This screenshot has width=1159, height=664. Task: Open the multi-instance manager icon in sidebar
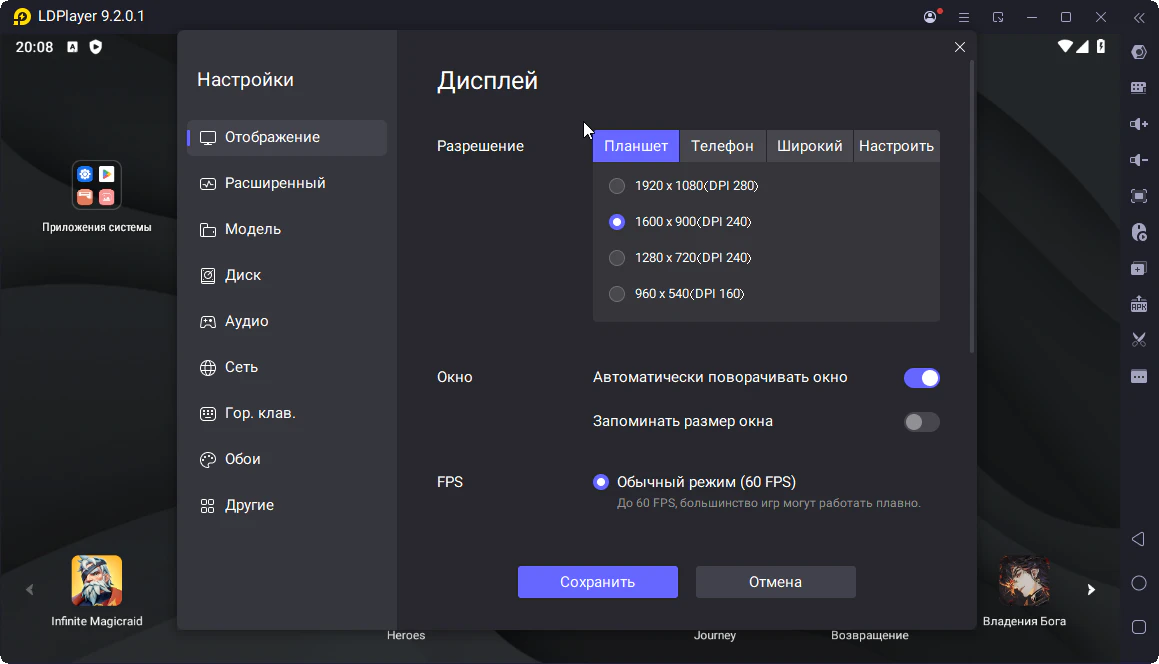click(1138, 268)
